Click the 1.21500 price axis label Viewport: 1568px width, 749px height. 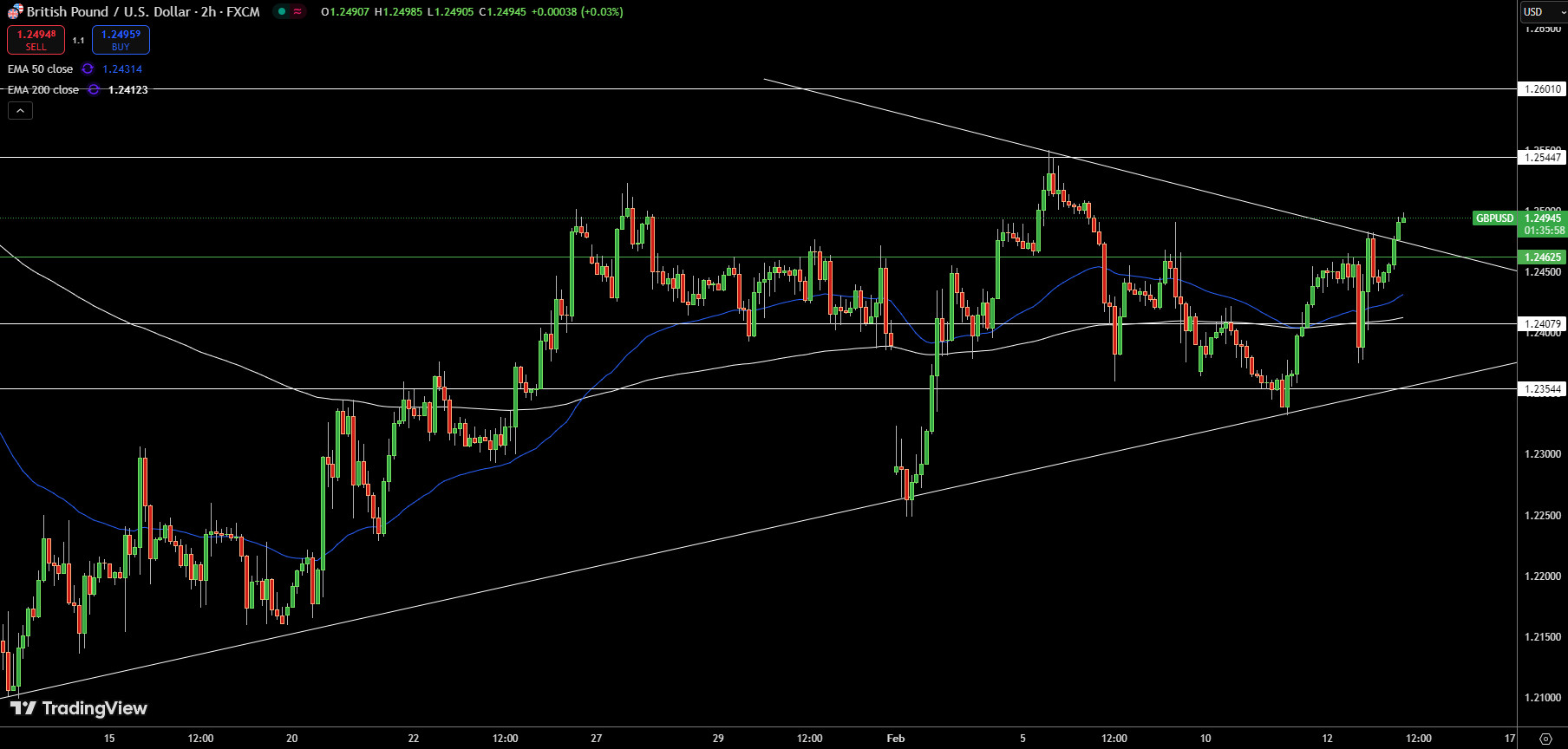coord(1543,636)
